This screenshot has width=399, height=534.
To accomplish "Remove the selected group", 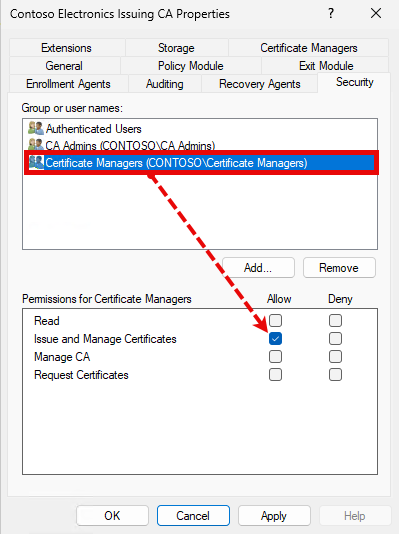I will click(x=339, y=268).
